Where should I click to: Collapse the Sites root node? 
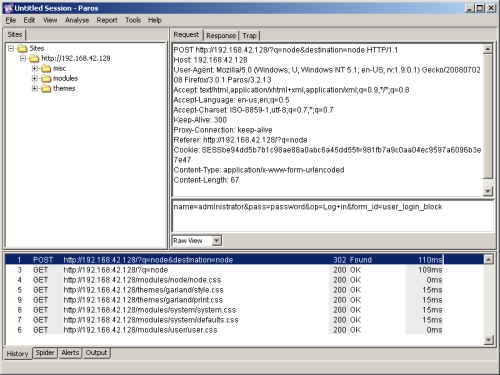click(11, 49)
